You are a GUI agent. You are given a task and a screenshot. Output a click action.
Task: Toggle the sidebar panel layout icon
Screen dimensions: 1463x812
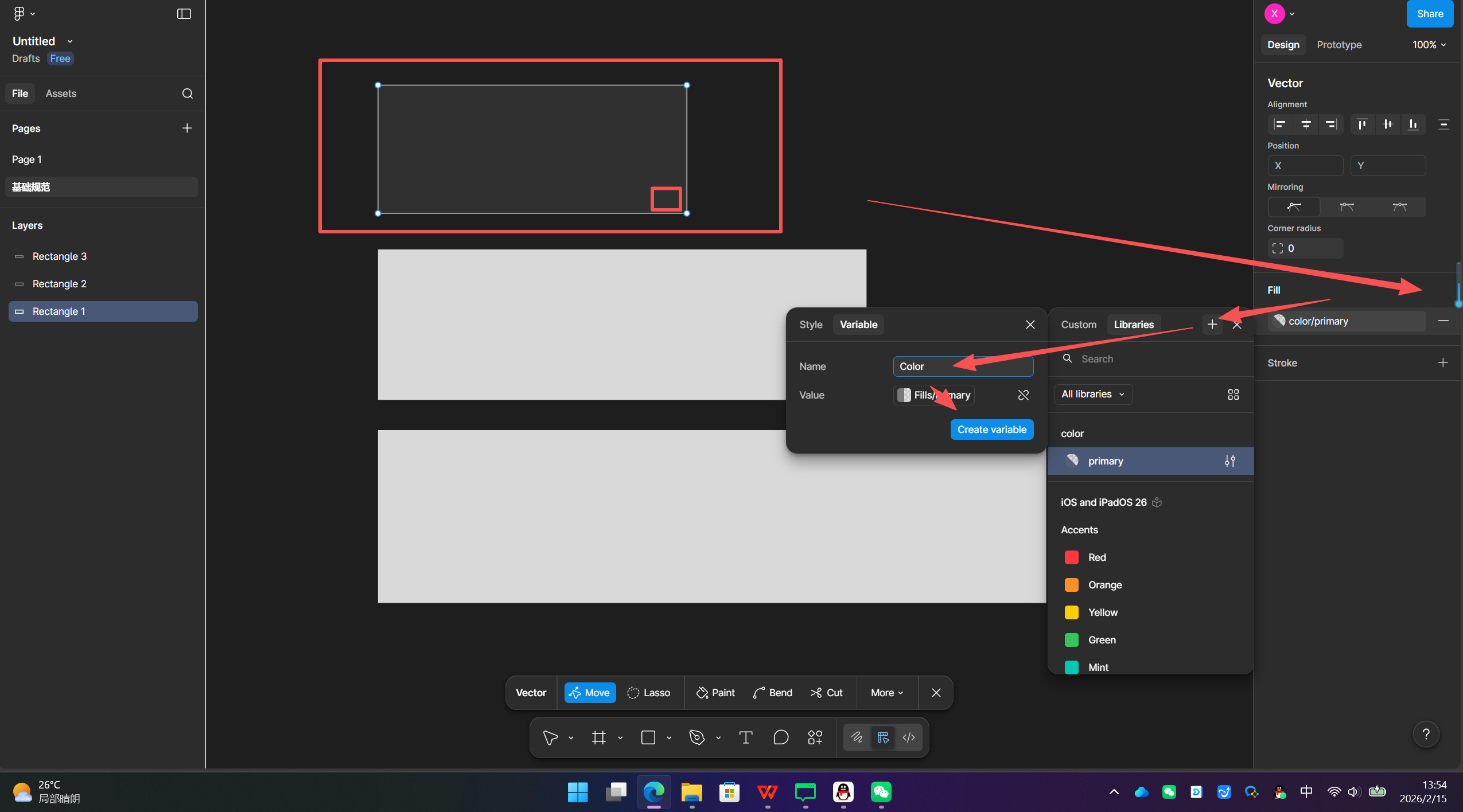184,14
